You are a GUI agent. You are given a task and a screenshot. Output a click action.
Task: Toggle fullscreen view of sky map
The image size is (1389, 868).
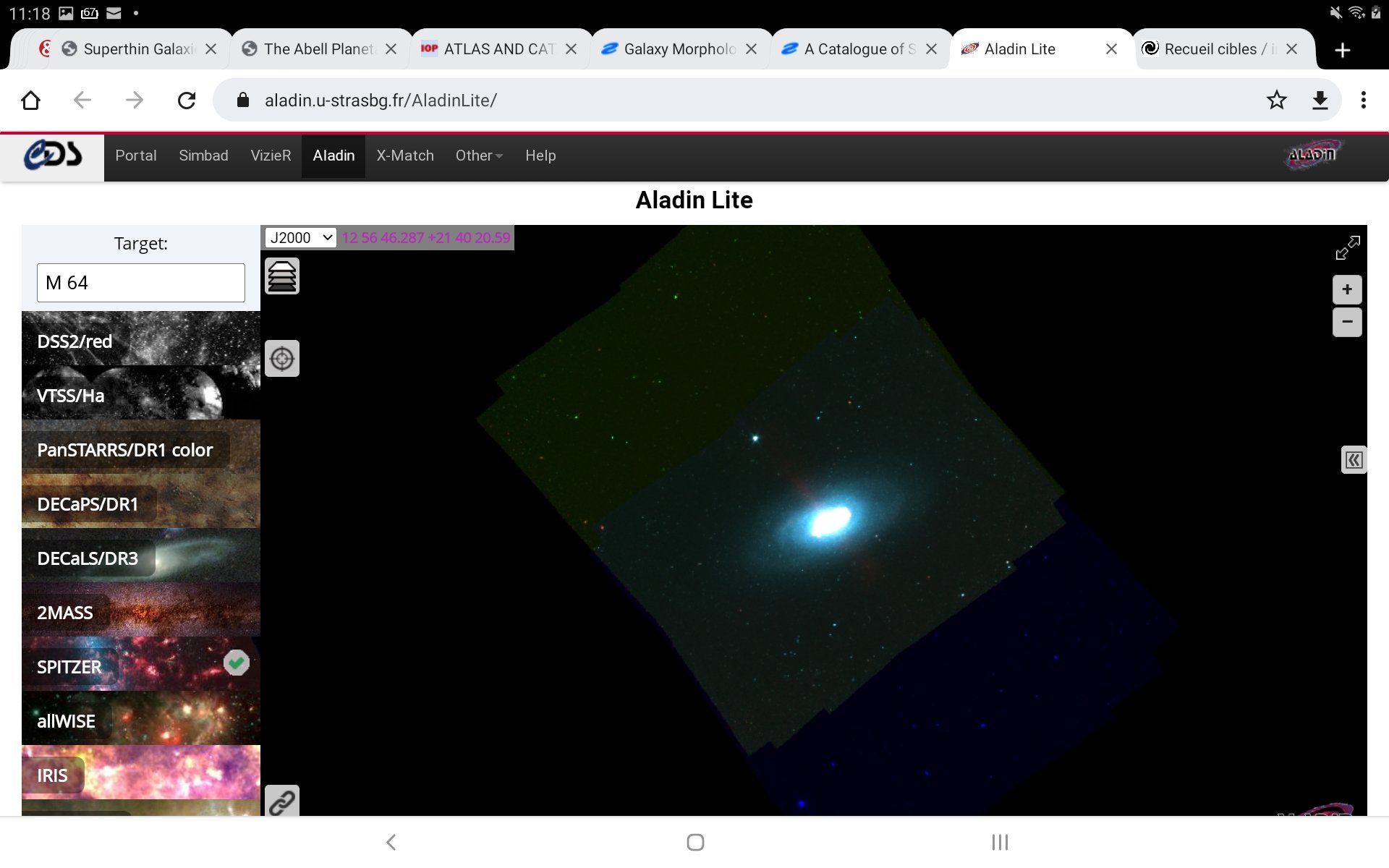click(1348, 248)
